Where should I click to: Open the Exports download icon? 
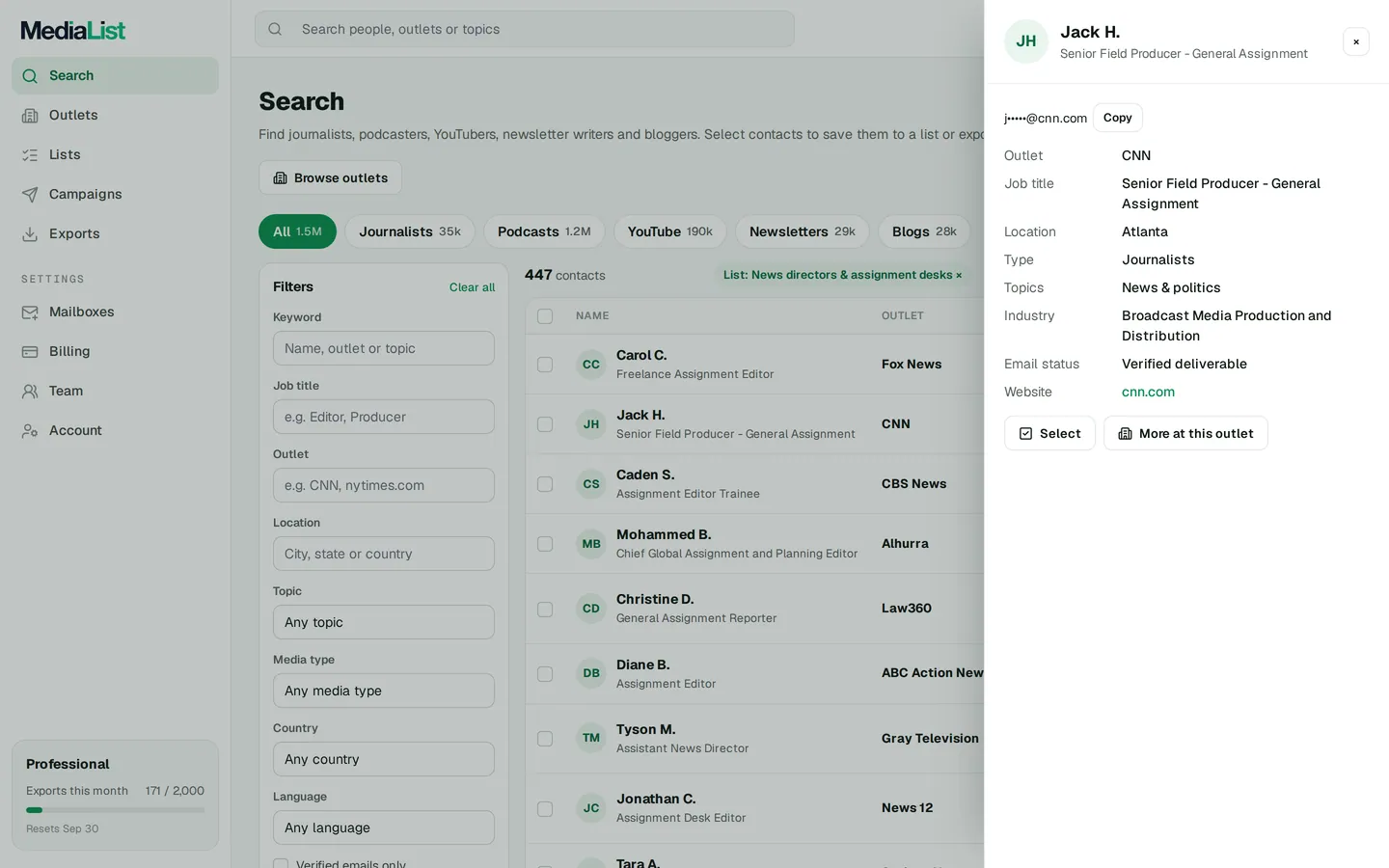[30, 233]
